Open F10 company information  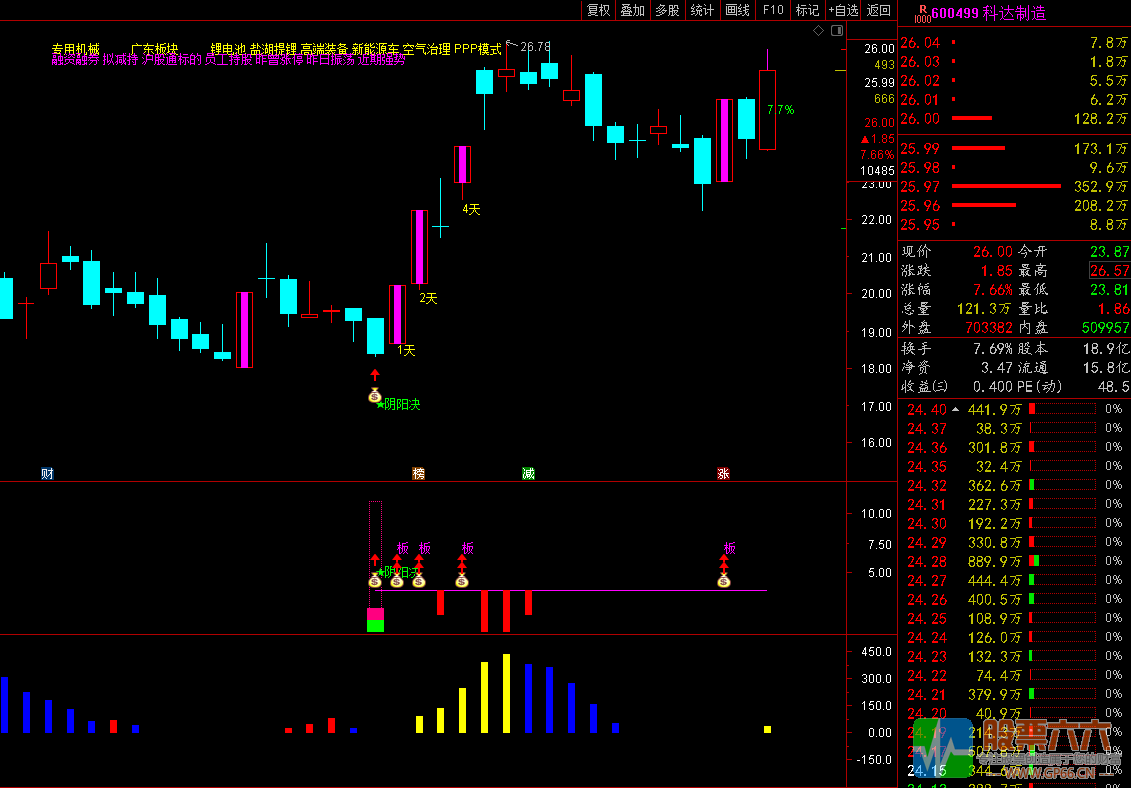[773, 10]
